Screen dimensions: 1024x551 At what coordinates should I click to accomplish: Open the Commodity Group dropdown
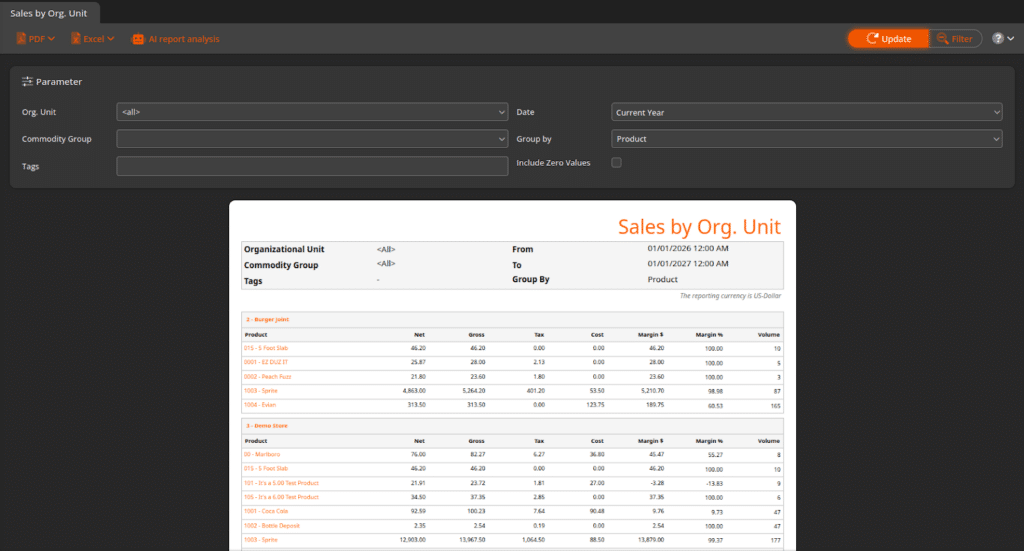(x=312, y=139)
